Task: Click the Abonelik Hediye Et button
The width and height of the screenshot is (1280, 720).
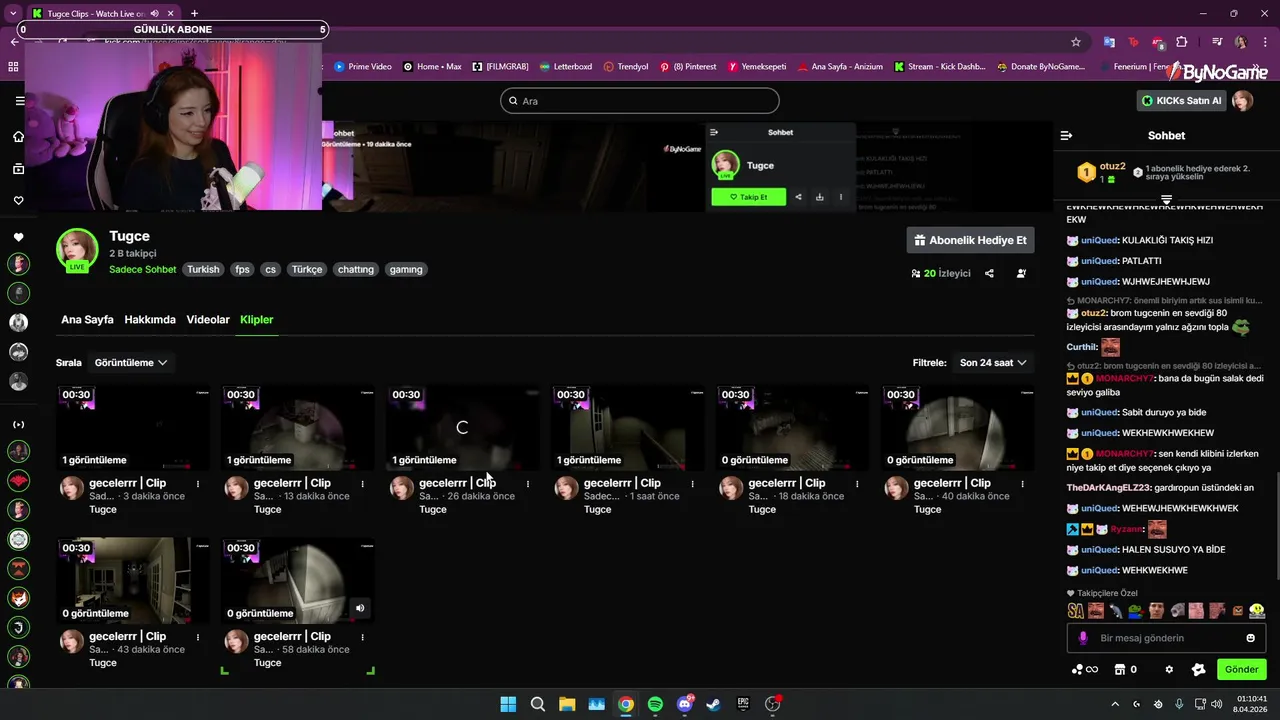Action: pyautogui.click(x=970, y=240)
